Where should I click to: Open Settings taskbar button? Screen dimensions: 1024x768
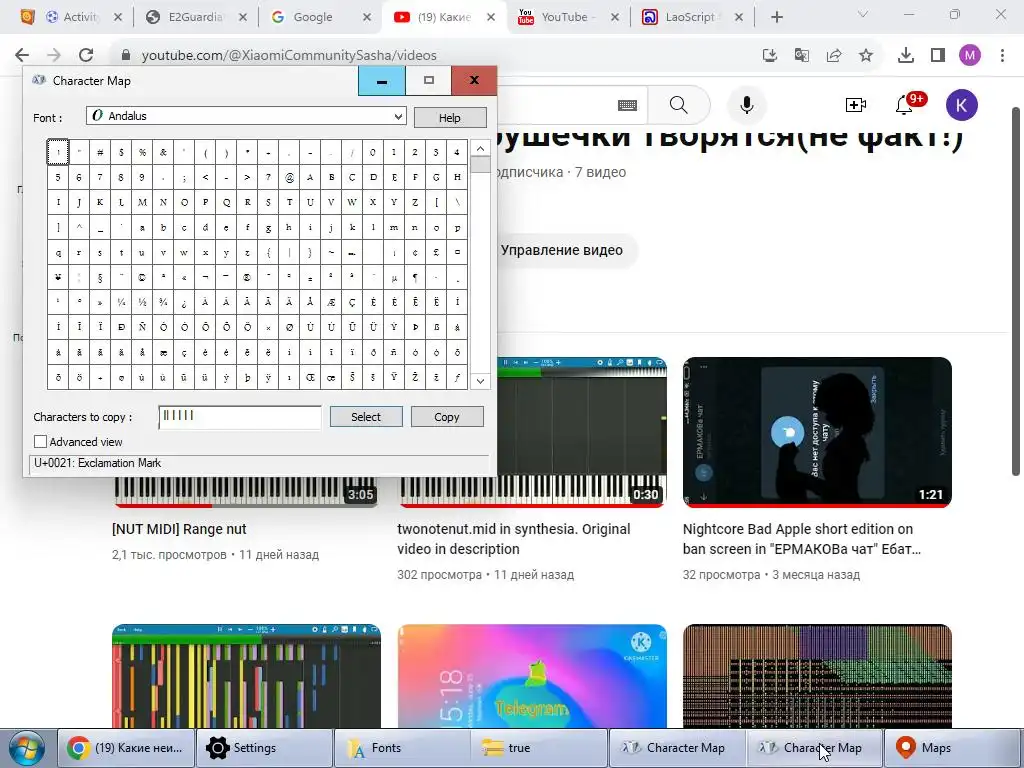[x=264, y=748]
